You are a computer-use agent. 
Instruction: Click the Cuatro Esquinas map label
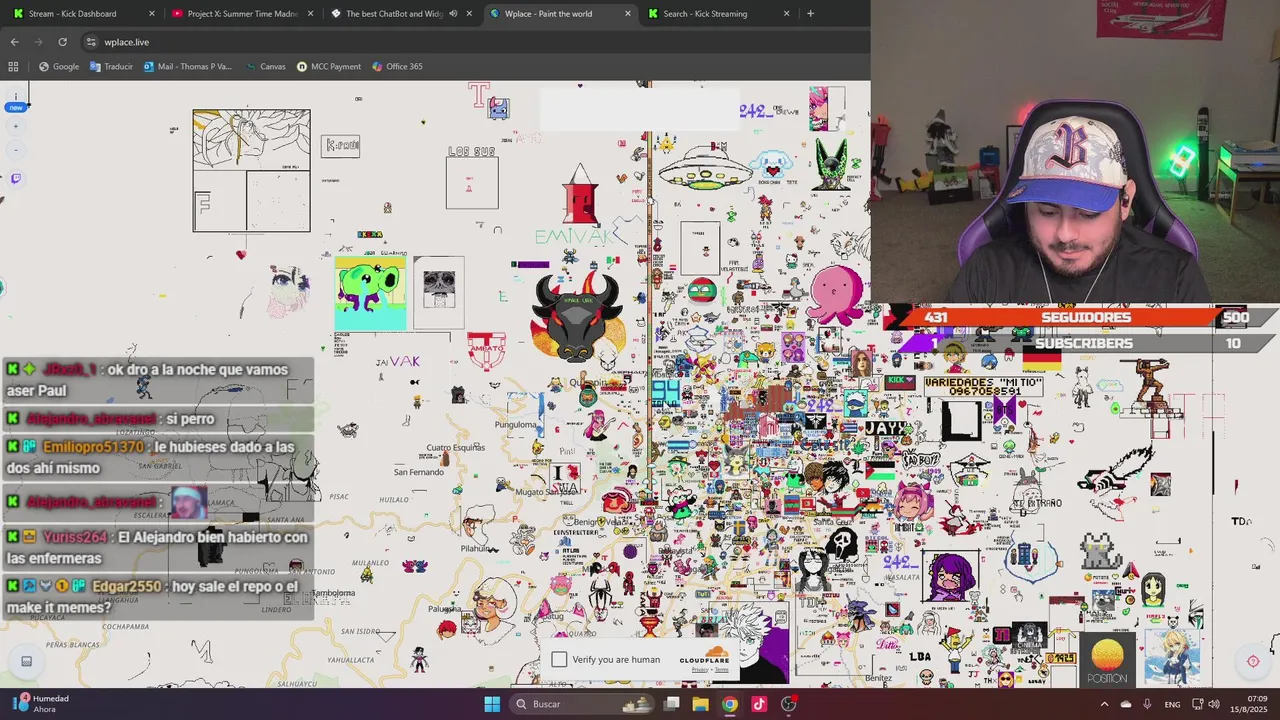point(456,448)
